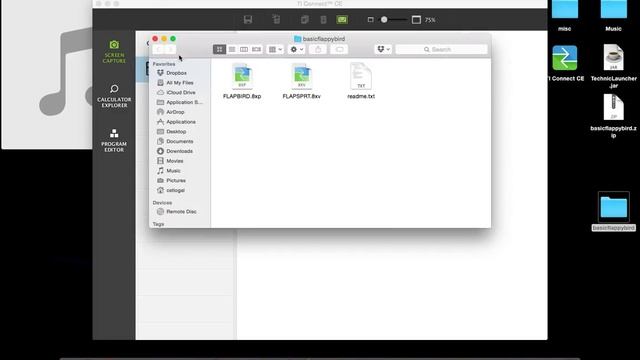Click the basicflappybird folder title icon
Viewport: 640px width, 360px height.
pyautogui.click(x=298, y=39)
